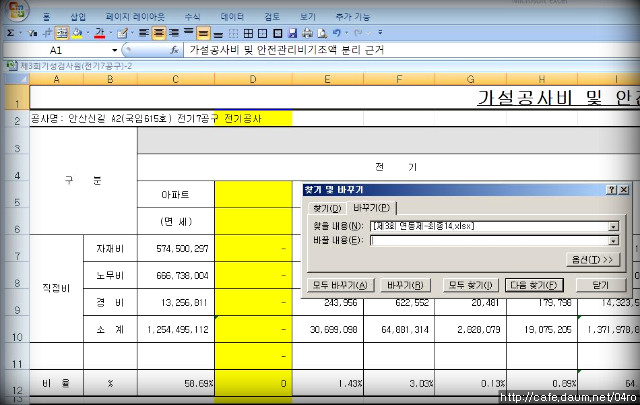The width and height of the screenshot is (640, 405).
Task: Open the 홈 ribbon tab
Action: (x=47, y=17)
